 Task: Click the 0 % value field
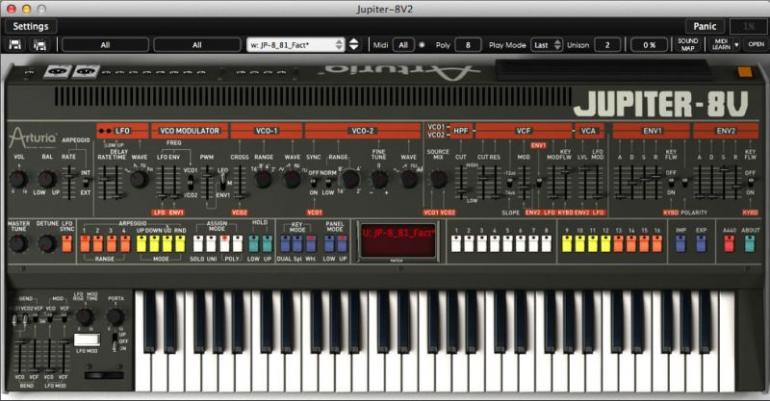click(649, 45)
